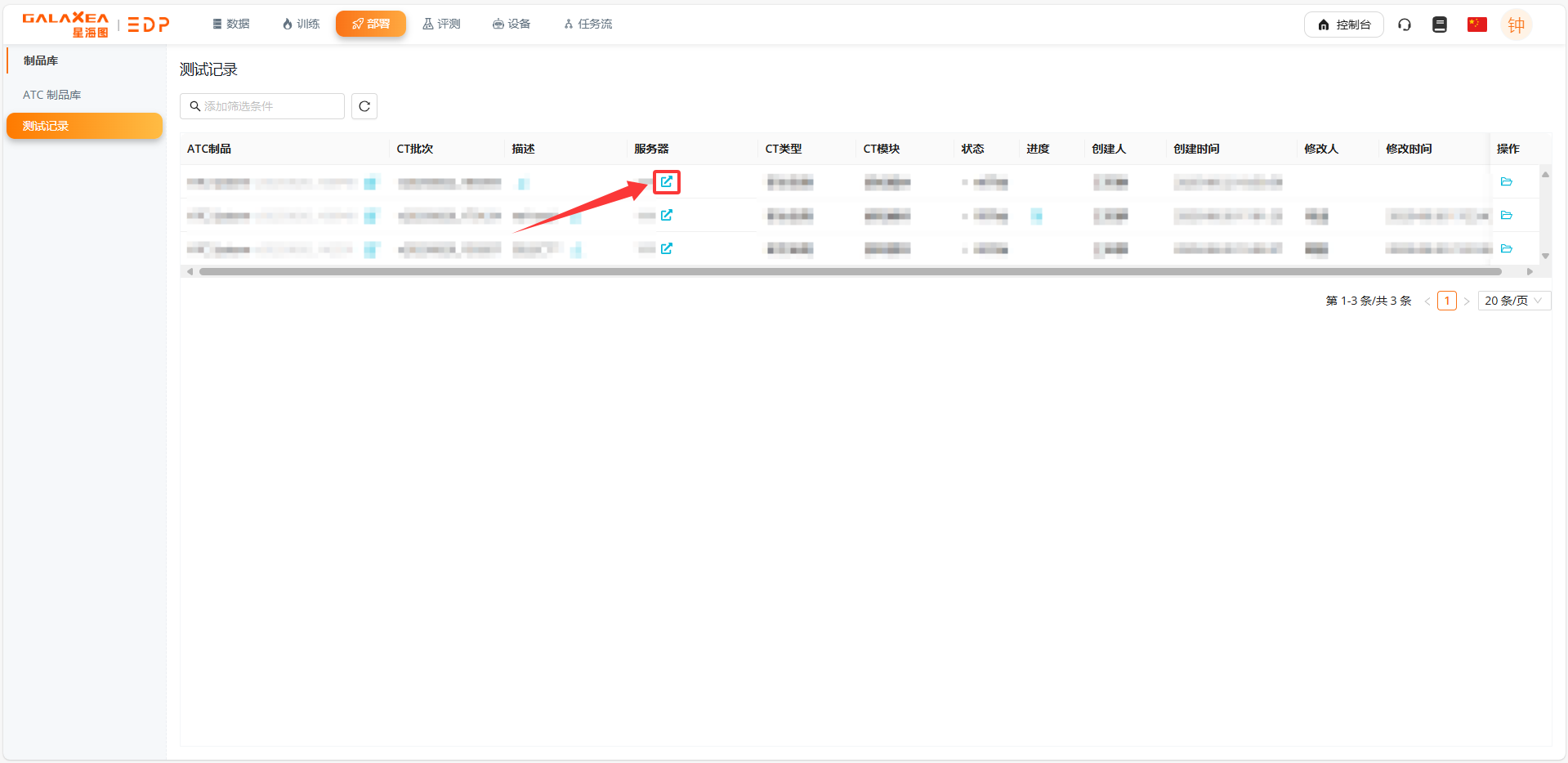The height and width of the screenshot is (763, 1568).
Task: Click the 控制台 button
Action: point(1343,25)
